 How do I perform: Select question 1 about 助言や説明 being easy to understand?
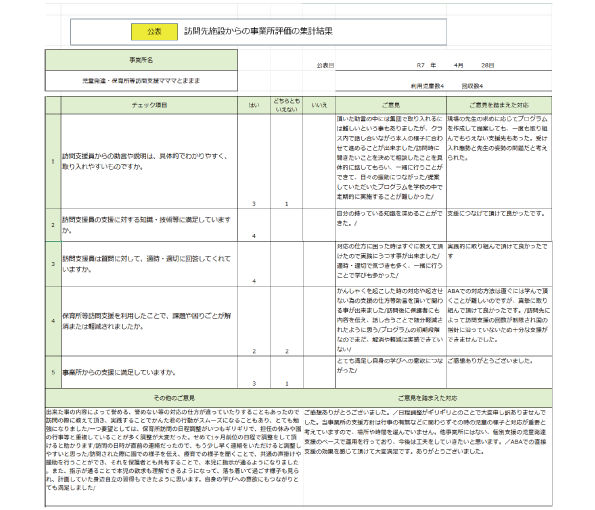coord(149,161)
